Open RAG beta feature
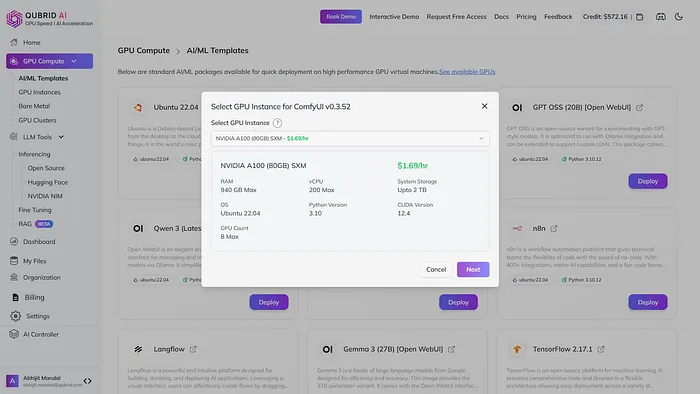The width and height of the screenshot is (700, 394). tap(35, 224)
